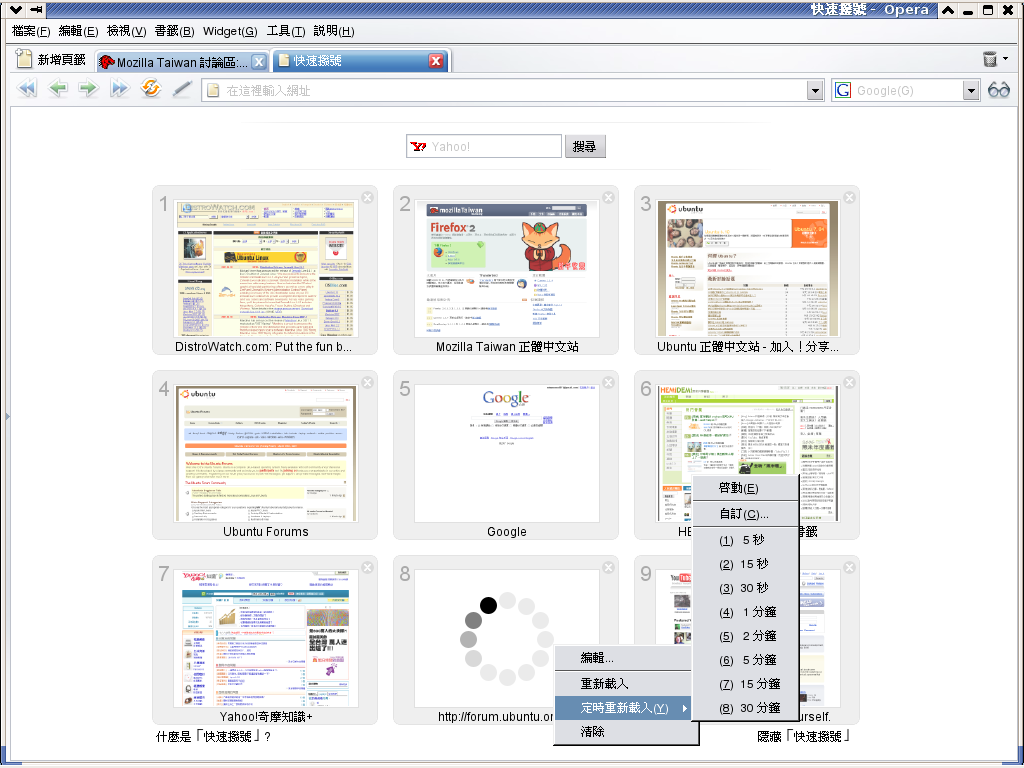Go back with the green left arrow

point(58,88)
